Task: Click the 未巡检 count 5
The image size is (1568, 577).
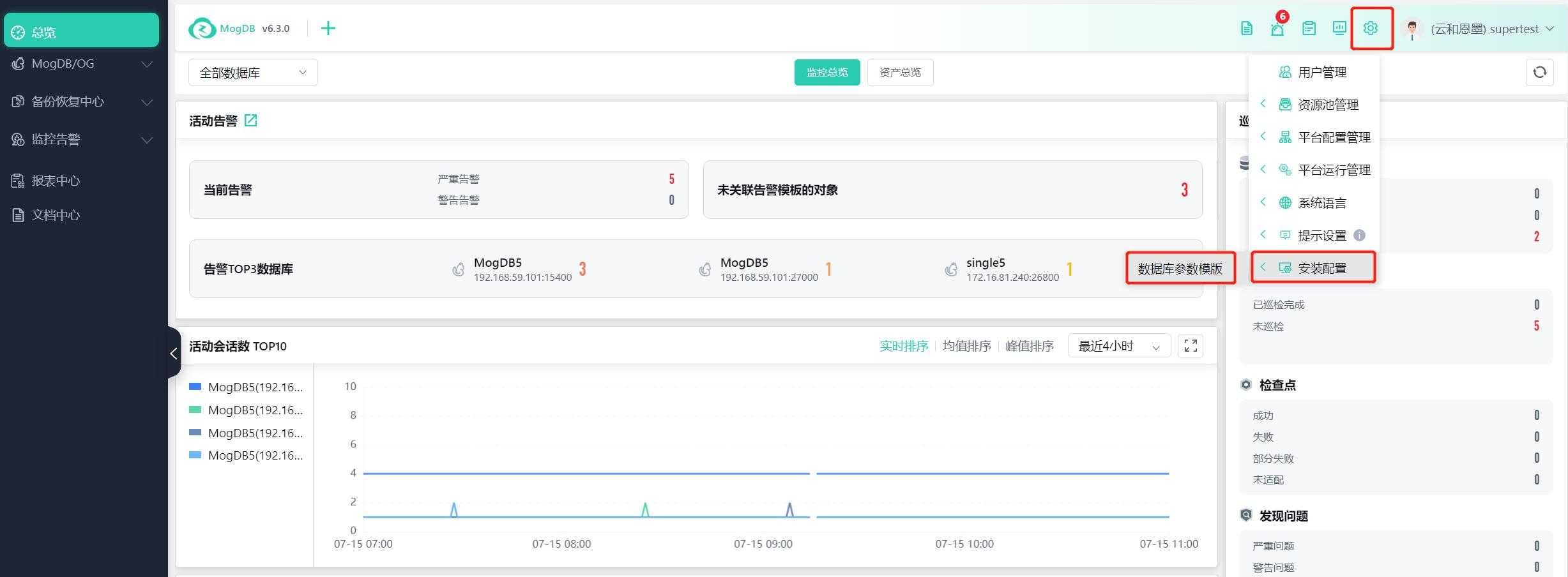Action: (x=1537, y=326)
